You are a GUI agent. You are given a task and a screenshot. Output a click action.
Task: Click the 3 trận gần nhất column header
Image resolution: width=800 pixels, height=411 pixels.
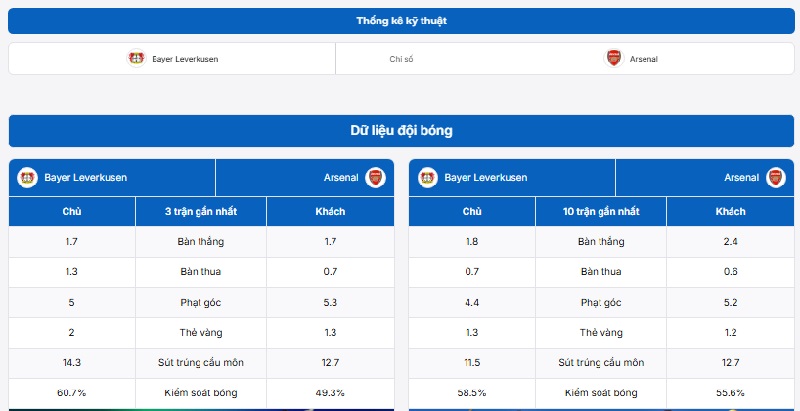pyautogui.click(x=201, y=211)
